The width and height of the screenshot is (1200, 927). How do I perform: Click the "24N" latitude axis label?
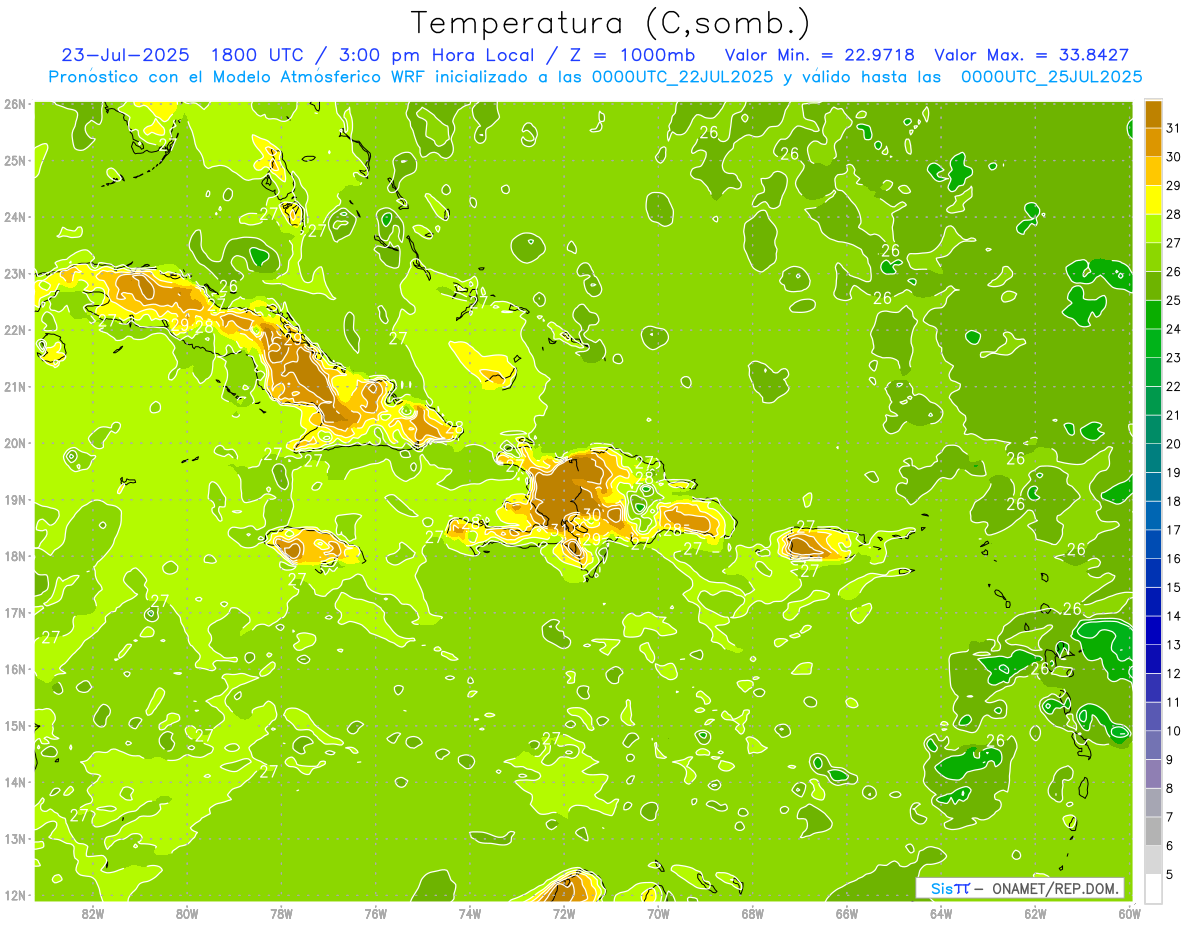coord(15,217)
